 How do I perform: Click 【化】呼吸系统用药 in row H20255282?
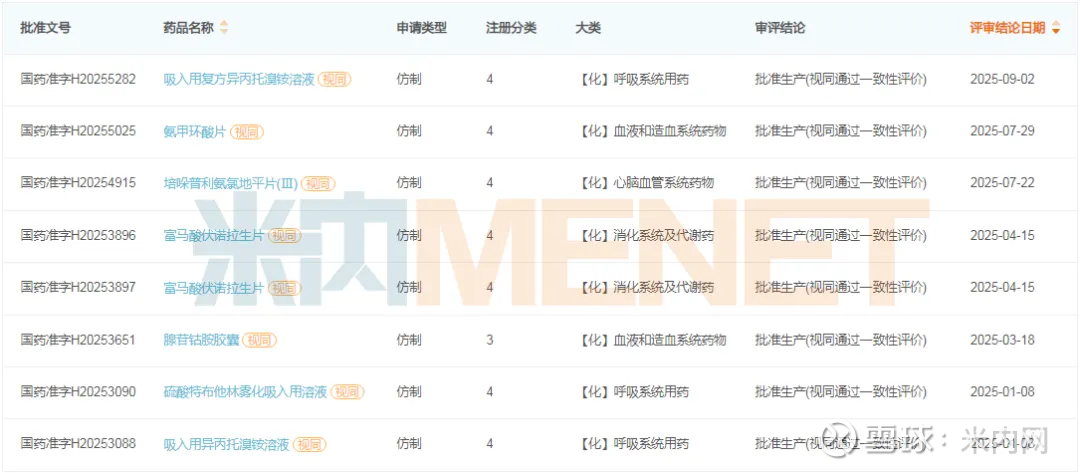pyautogui.click(x=632, y=79)
